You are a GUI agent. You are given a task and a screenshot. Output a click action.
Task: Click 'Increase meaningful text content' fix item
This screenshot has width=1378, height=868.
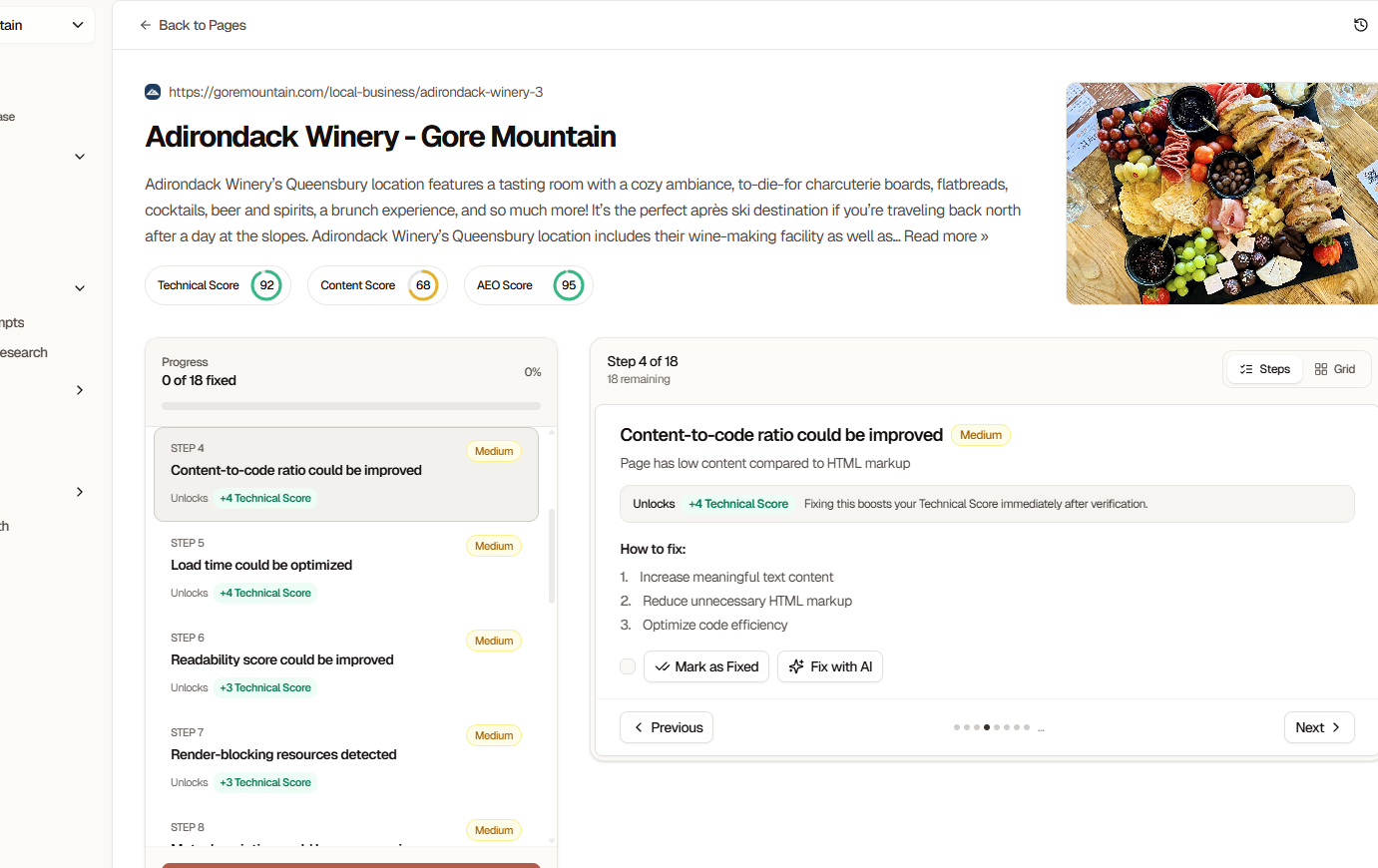click(x=736, y=577)
